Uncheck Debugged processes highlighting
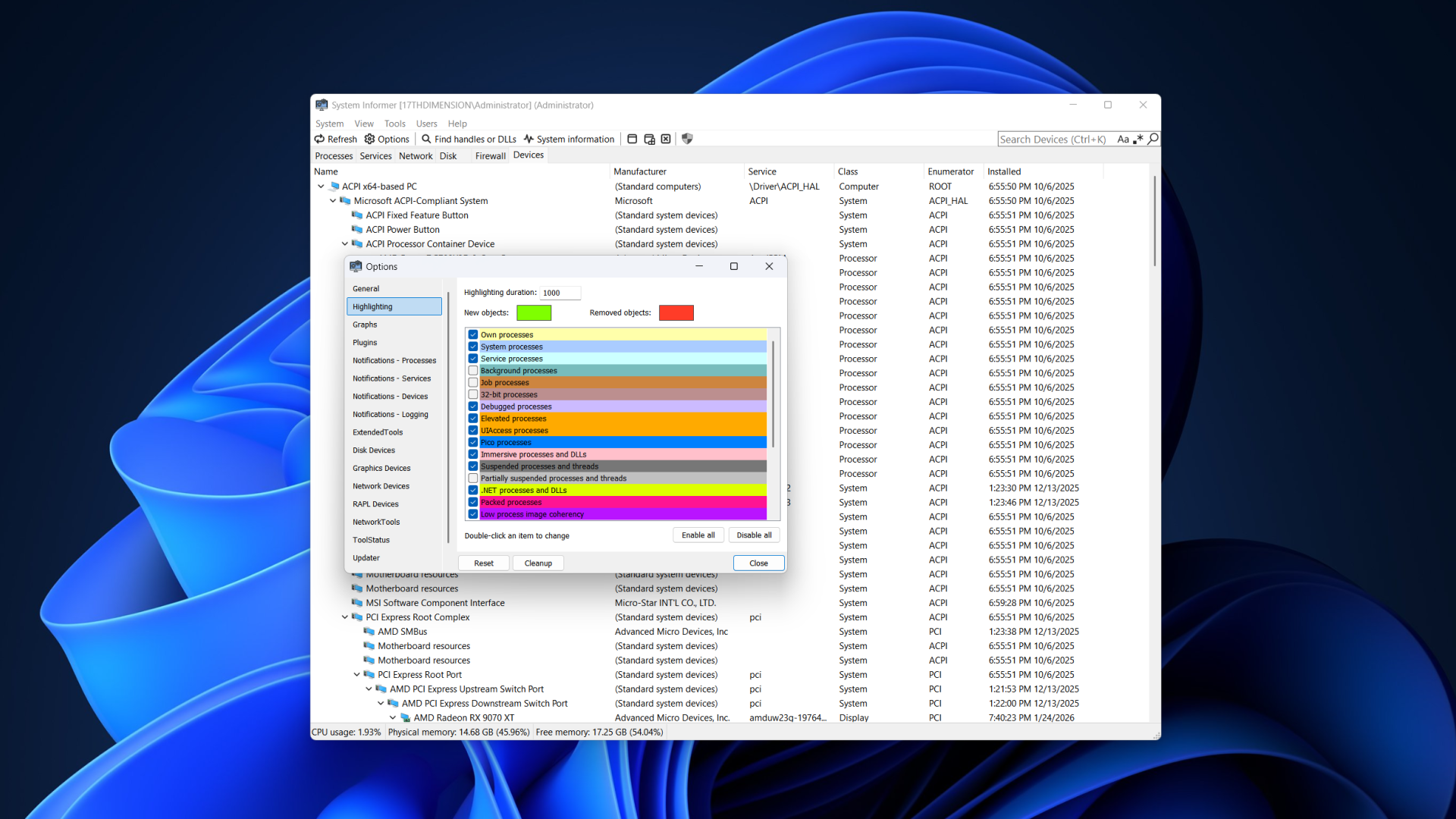Image resolution: width=1456 pixels, height=819 pixels. (x=473, y=406)
